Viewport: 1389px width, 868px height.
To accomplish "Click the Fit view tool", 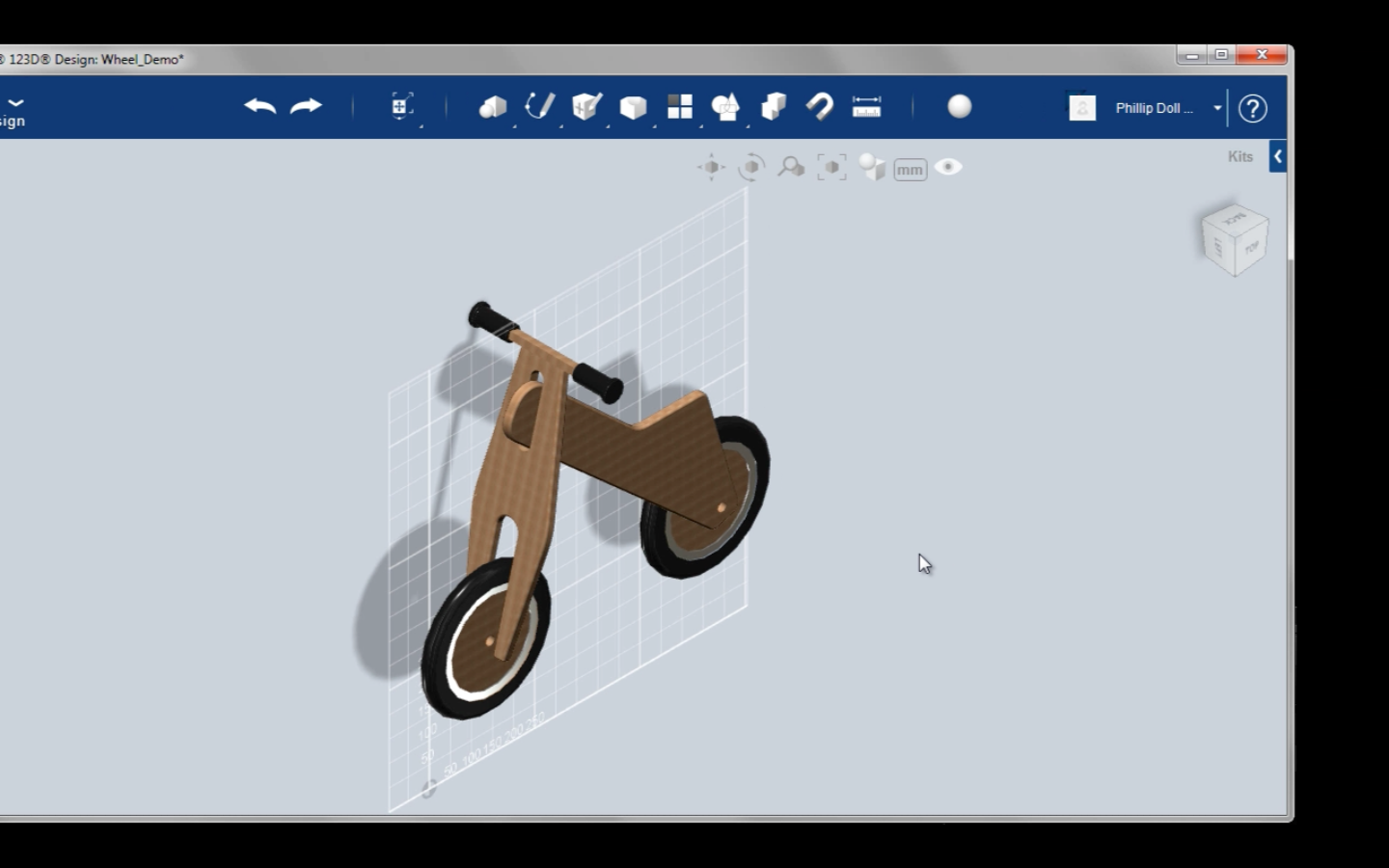I will pyautogui.click(x=831, y=167).
